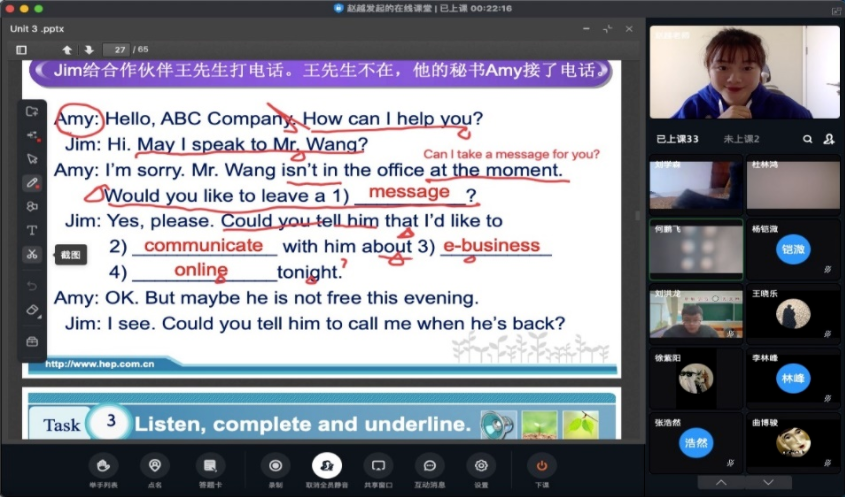Screen dimensions: 845x497
Task: Click the Unit 3 .pptx title
Action: pos(37,29)
